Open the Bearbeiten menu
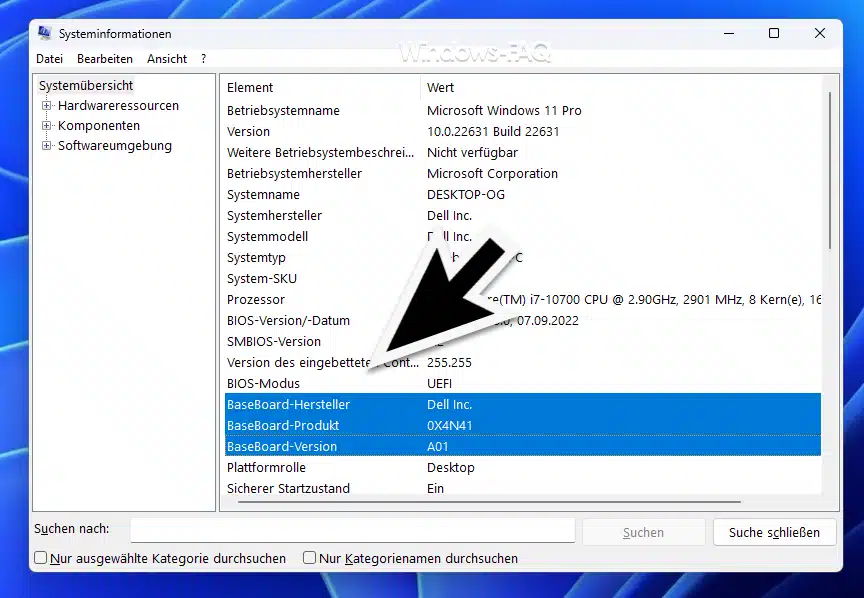Image resolution: width=864 pixels, height=598 pixels. 104,58
